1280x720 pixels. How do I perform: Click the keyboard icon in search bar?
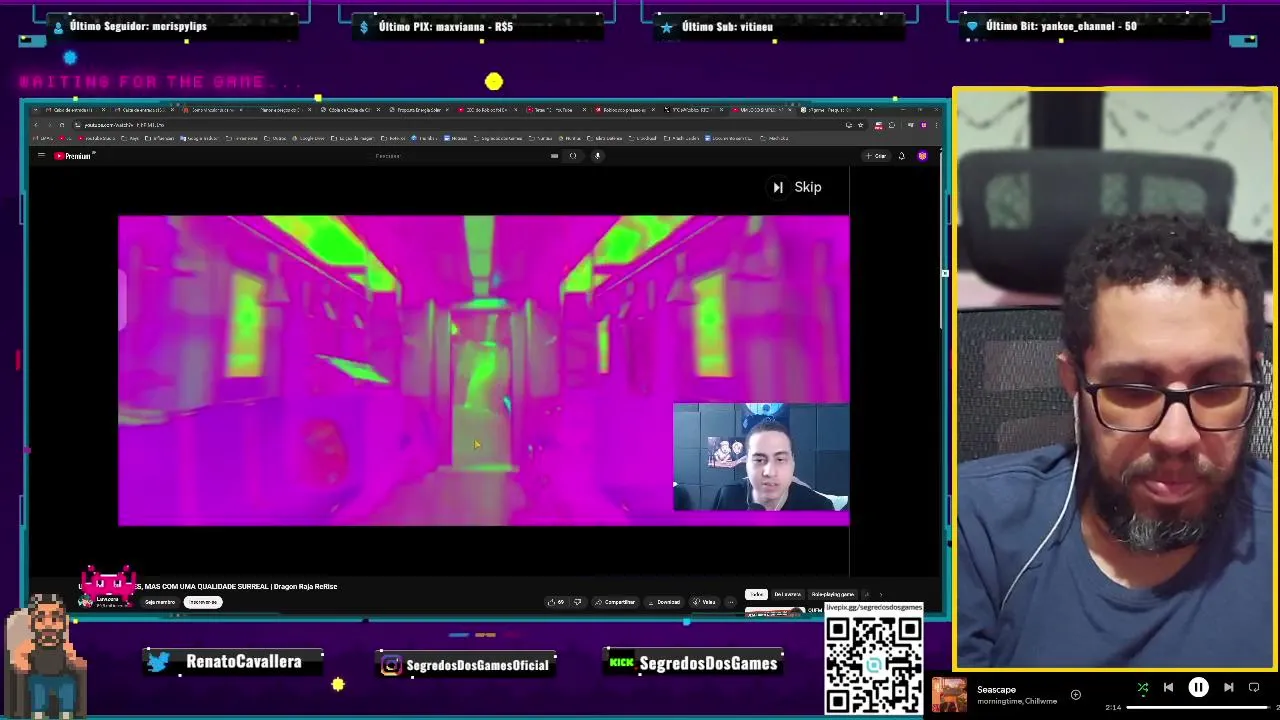click(554, 155)
